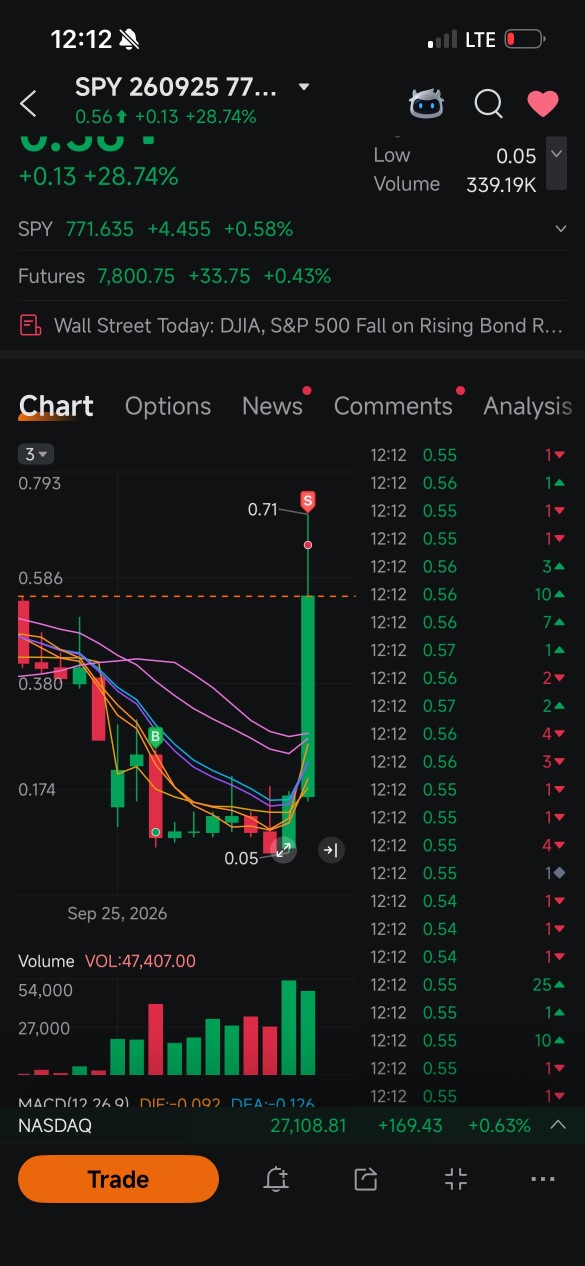Open the Wall Street Today news headline
This screenshot has height=1266, width=585.
(x=308, y=325)
